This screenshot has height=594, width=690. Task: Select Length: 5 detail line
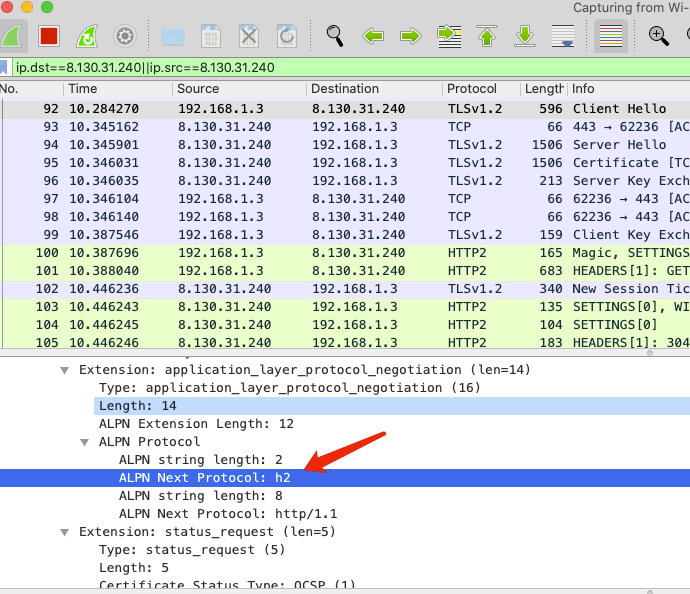click(134, 568)
